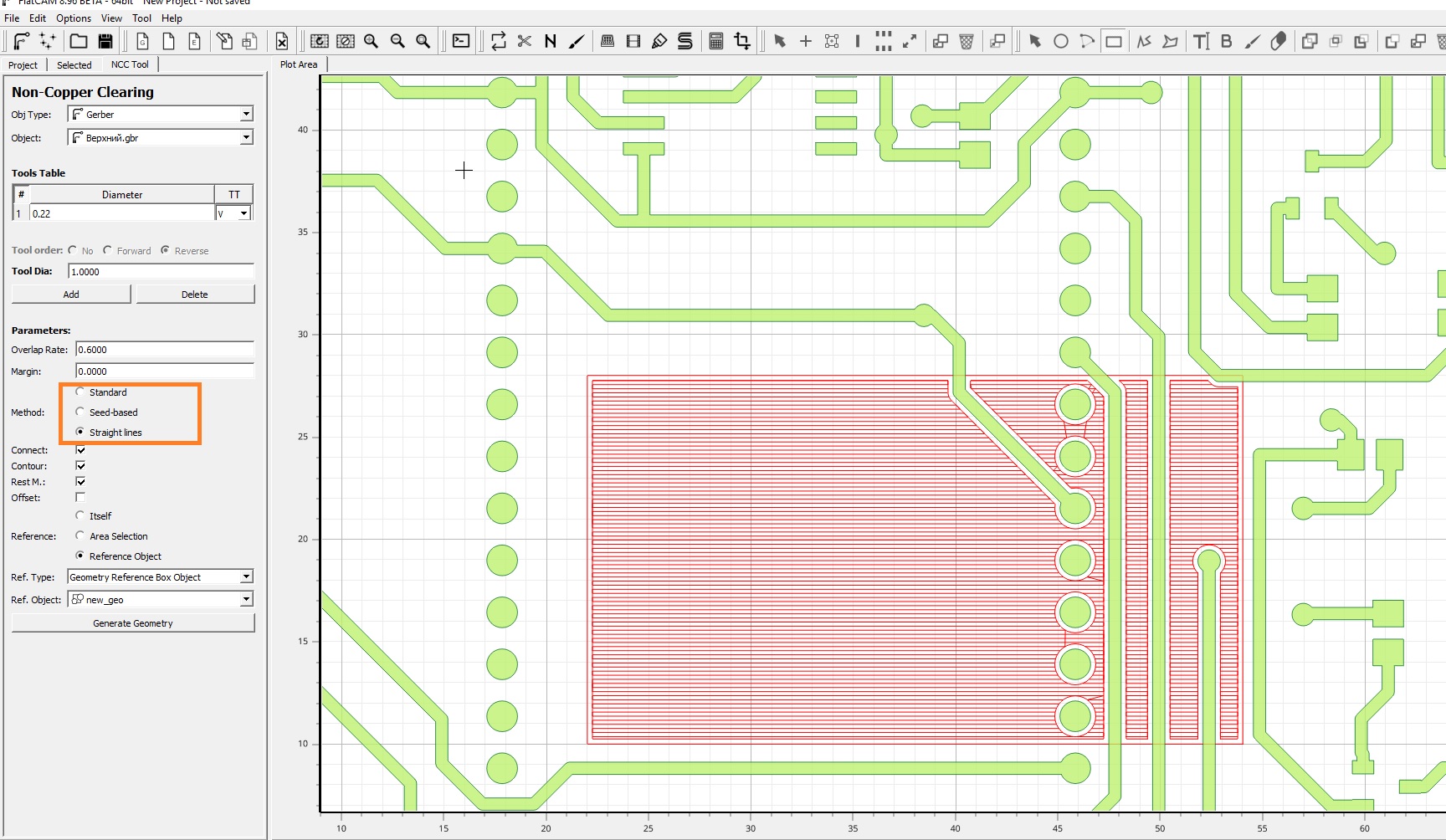Open the File menu
Screen dimensions: 1446x840
[x=12, y=18]
